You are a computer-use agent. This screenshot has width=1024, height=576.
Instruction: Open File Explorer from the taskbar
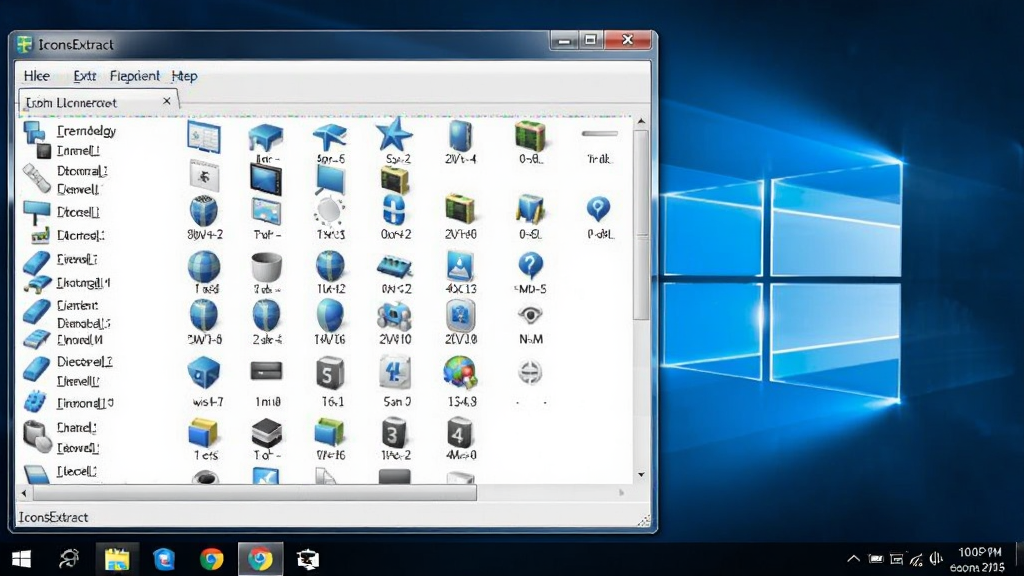(117, 559)
